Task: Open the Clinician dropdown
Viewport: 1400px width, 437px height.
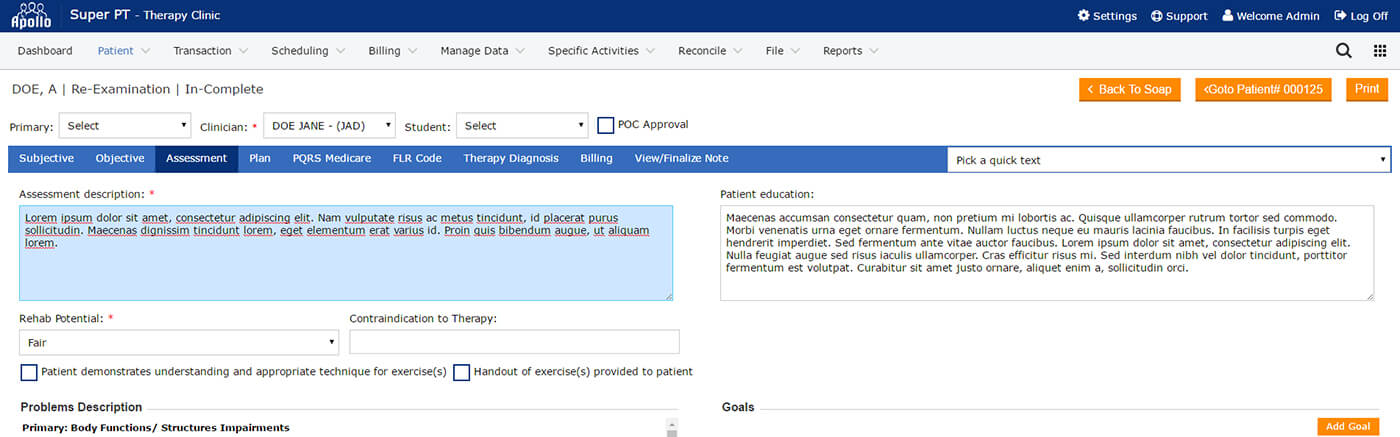Action: pyautogui.click(x=329, y=126)
